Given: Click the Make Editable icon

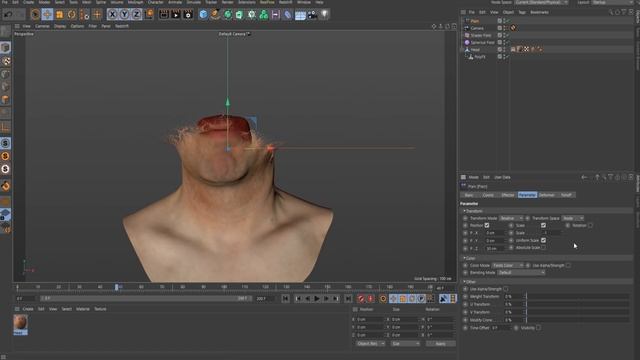Looking at the screenshot, I should 6,31.
